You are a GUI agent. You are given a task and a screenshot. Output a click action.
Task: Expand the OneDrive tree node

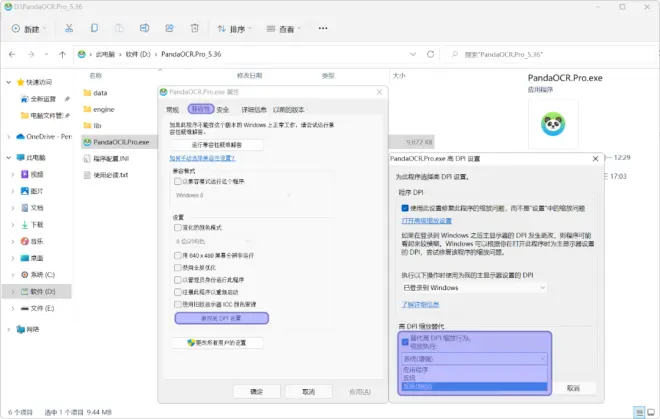pyautogui.click(x=8, y=136)
